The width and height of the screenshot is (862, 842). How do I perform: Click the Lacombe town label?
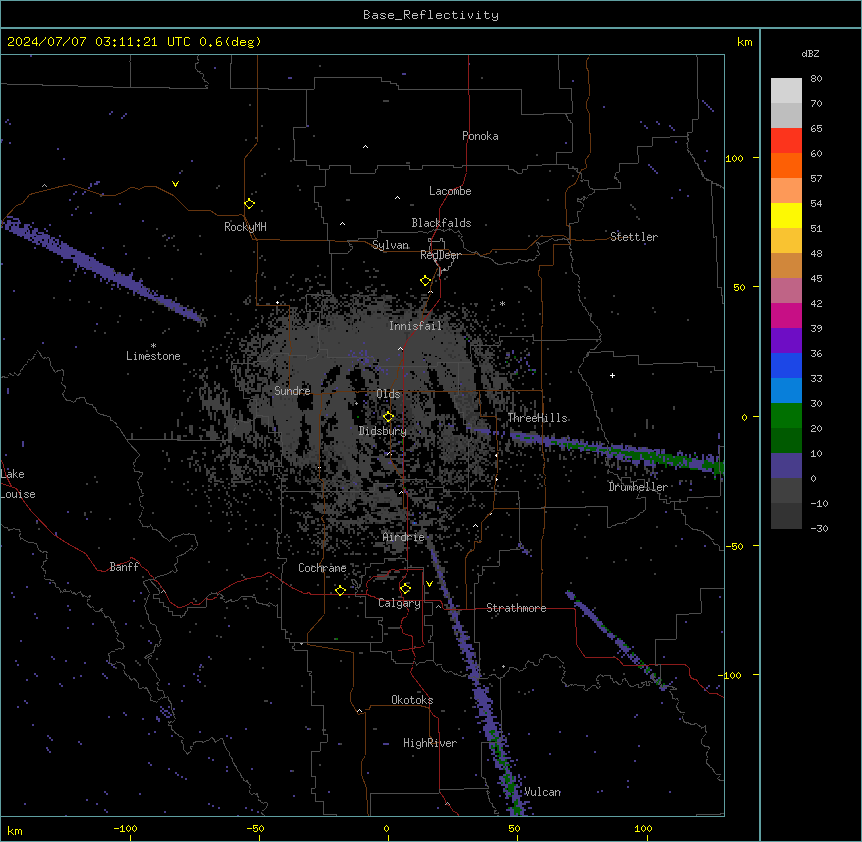[450, 191]
